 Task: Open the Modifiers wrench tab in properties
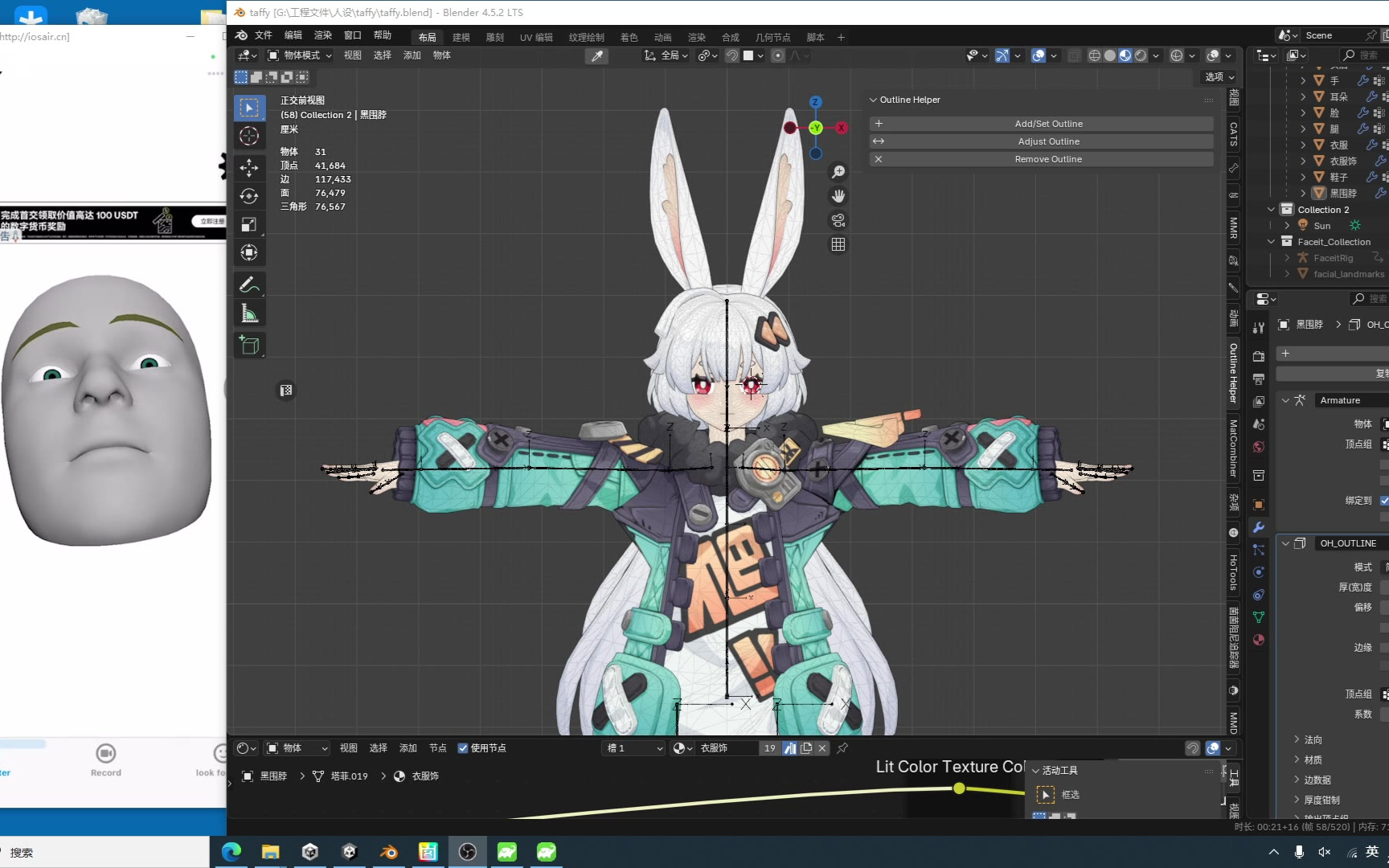point(1259,527)
